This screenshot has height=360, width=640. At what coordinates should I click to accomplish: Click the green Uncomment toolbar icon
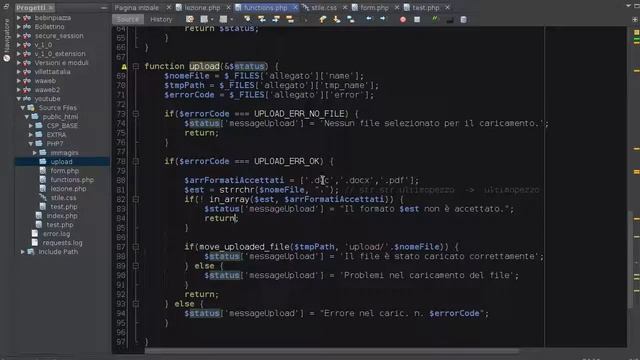point(435,19)
